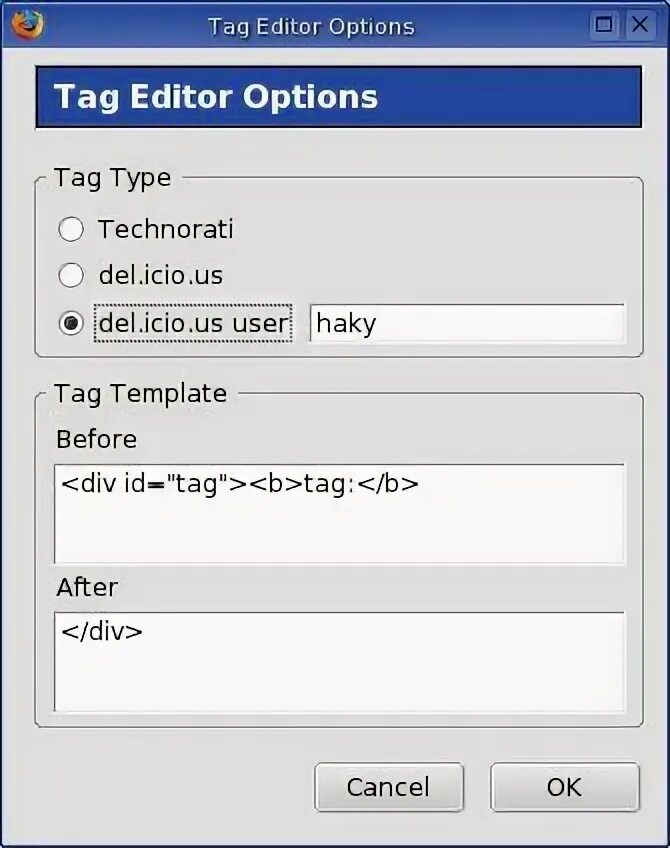Image resolution: width=670 pixels, height=848 pixels.
Task: Click the del.icio.us user label text
Action: pos(193,324)
